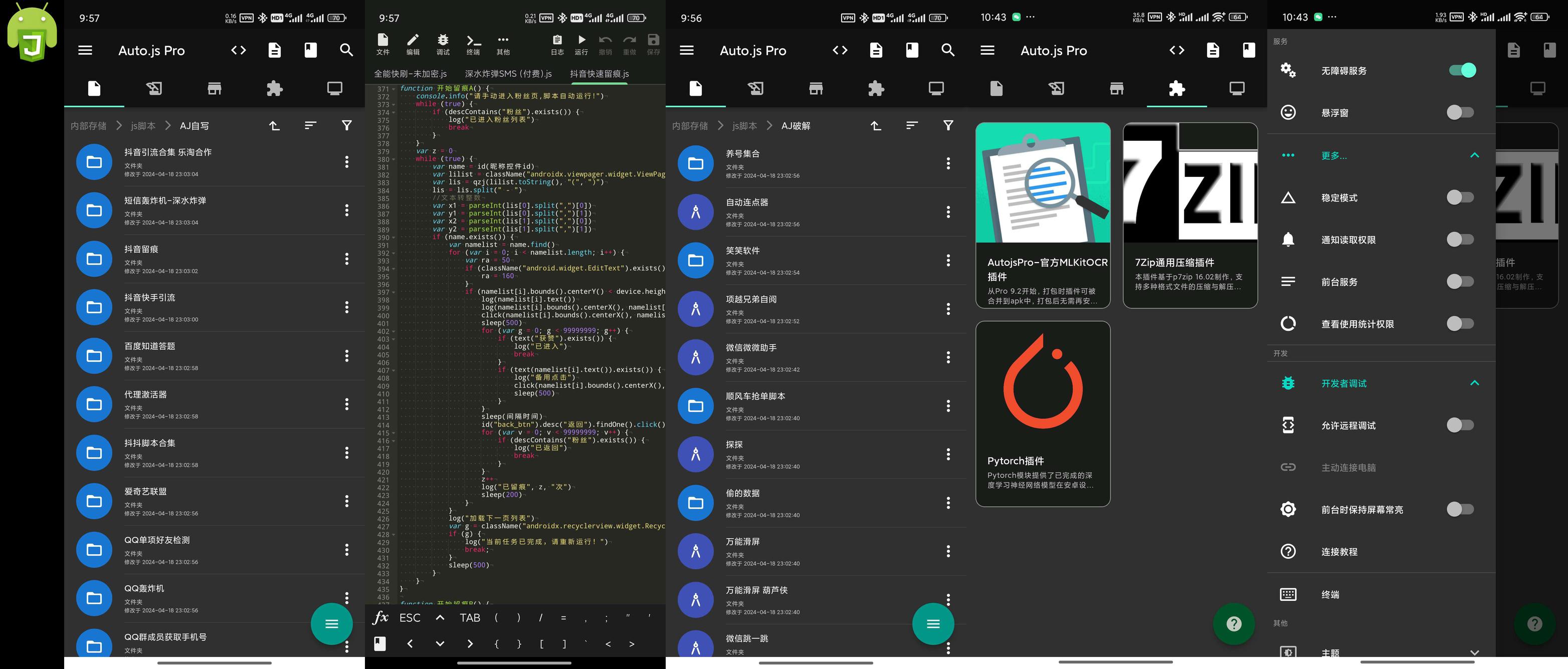Viewport: 1568px width, 669px height.
Task: Enable the 允许远程调试 switch
Action: 1460,425
